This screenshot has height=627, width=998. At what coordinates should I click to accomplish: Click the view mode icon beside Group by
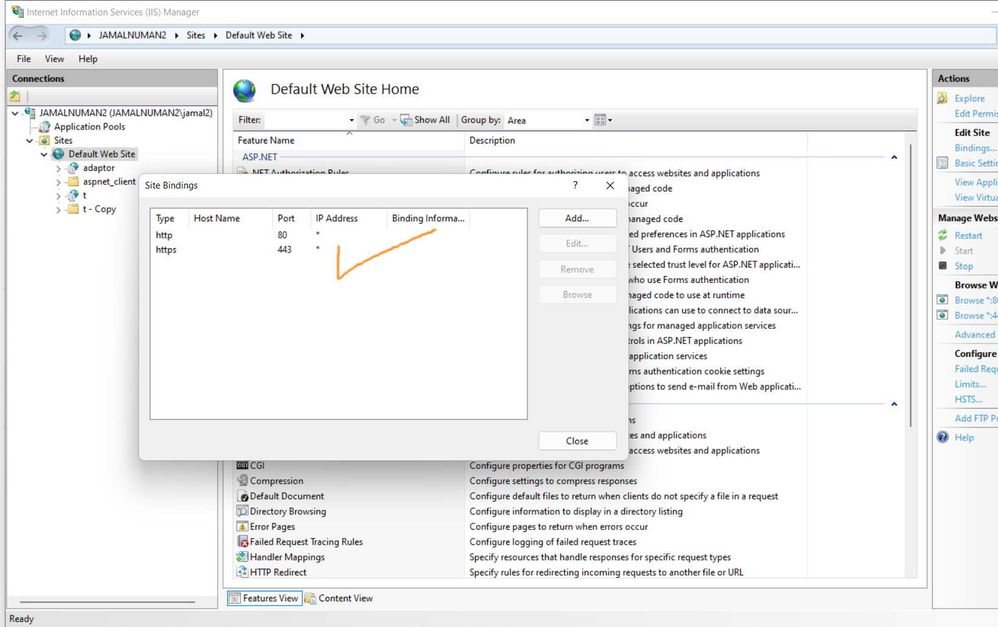tap(602, 120)
